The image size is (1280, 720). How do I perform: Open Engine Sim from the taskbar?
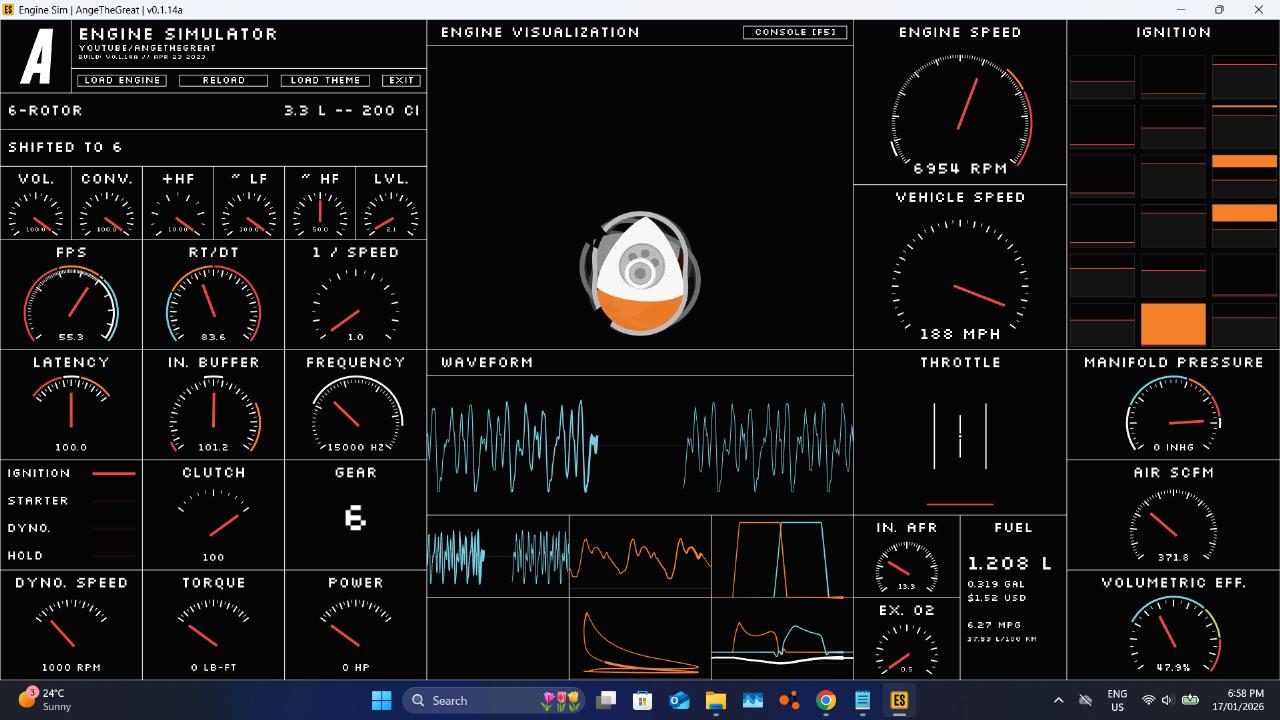tap(899, 700)
